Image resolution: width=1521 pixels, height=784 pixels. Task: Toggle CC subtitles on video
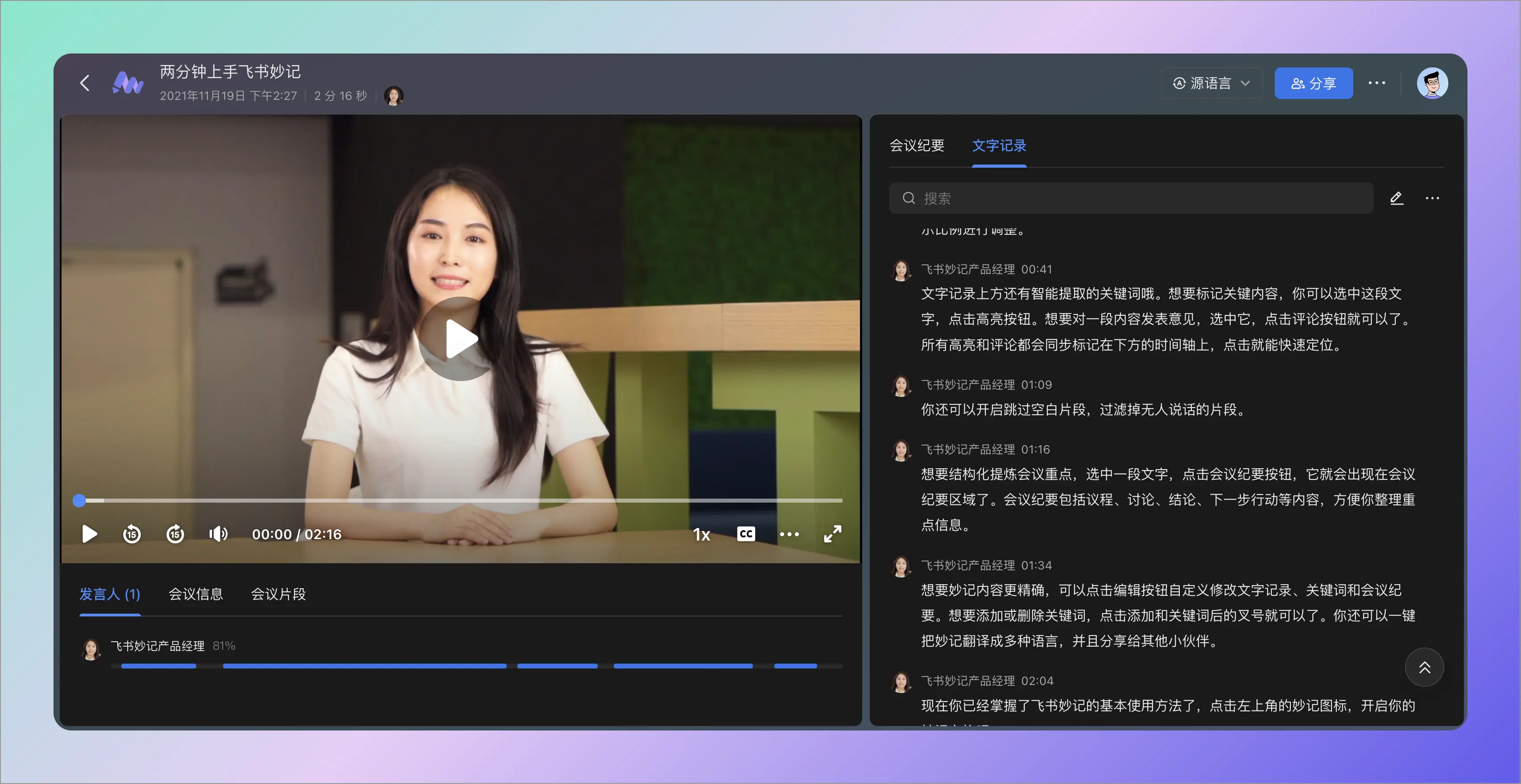(746, 534)
